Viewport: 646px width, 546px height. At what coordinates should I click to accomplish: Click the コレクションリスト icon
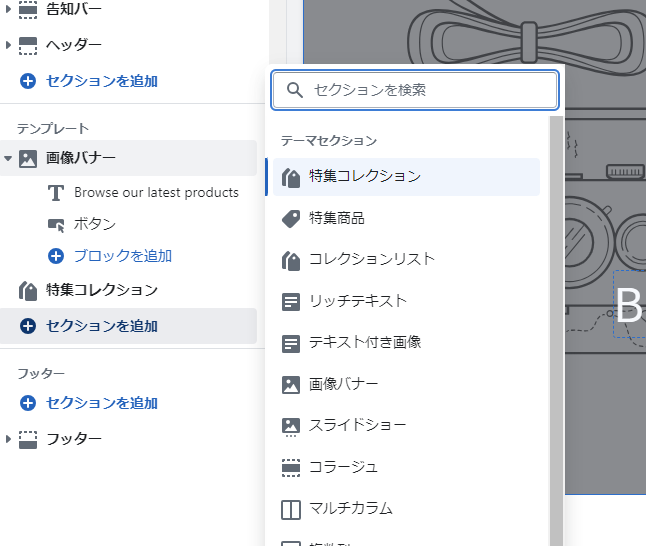291,260
